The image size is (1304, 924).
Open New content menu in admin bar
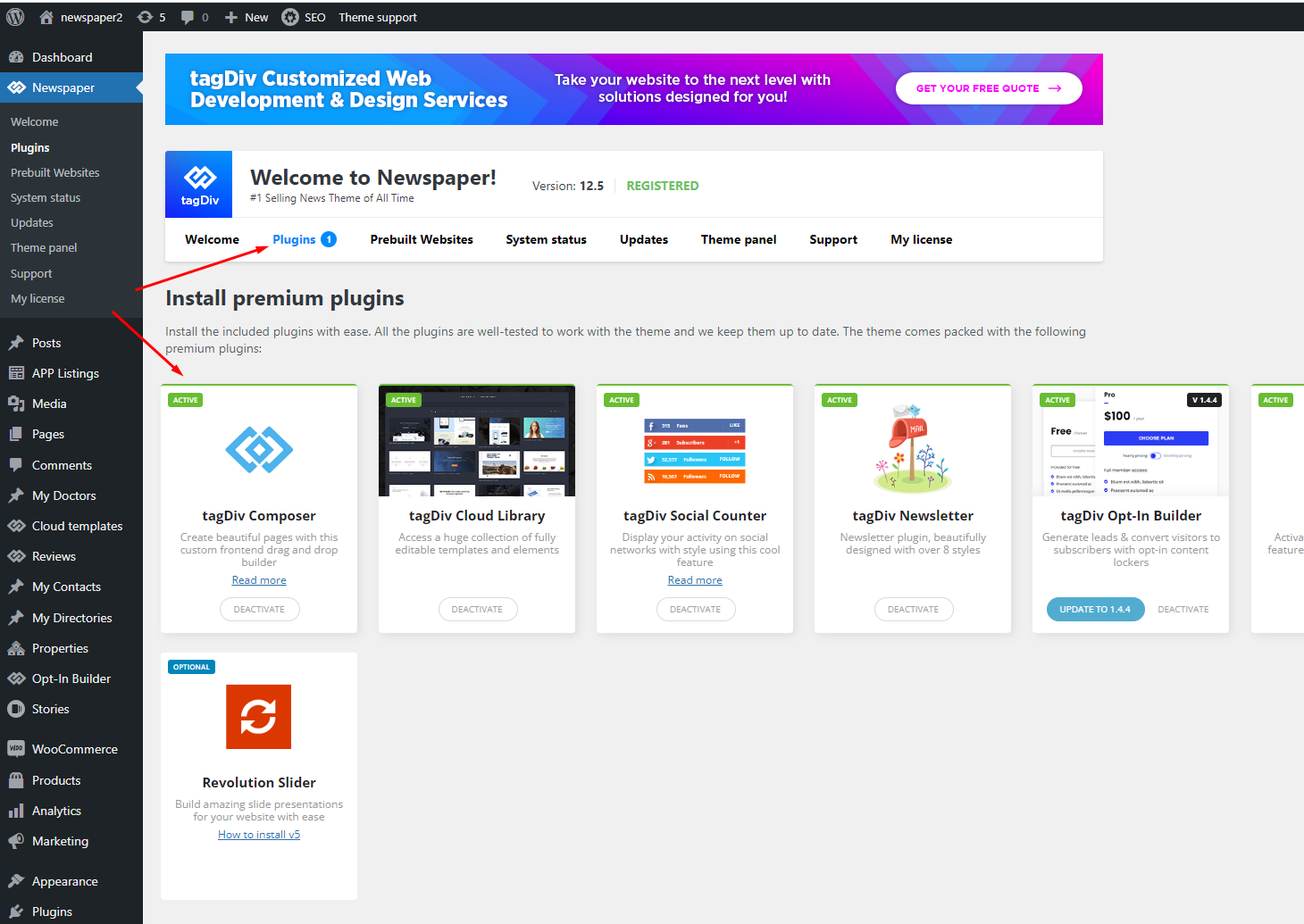247,17
